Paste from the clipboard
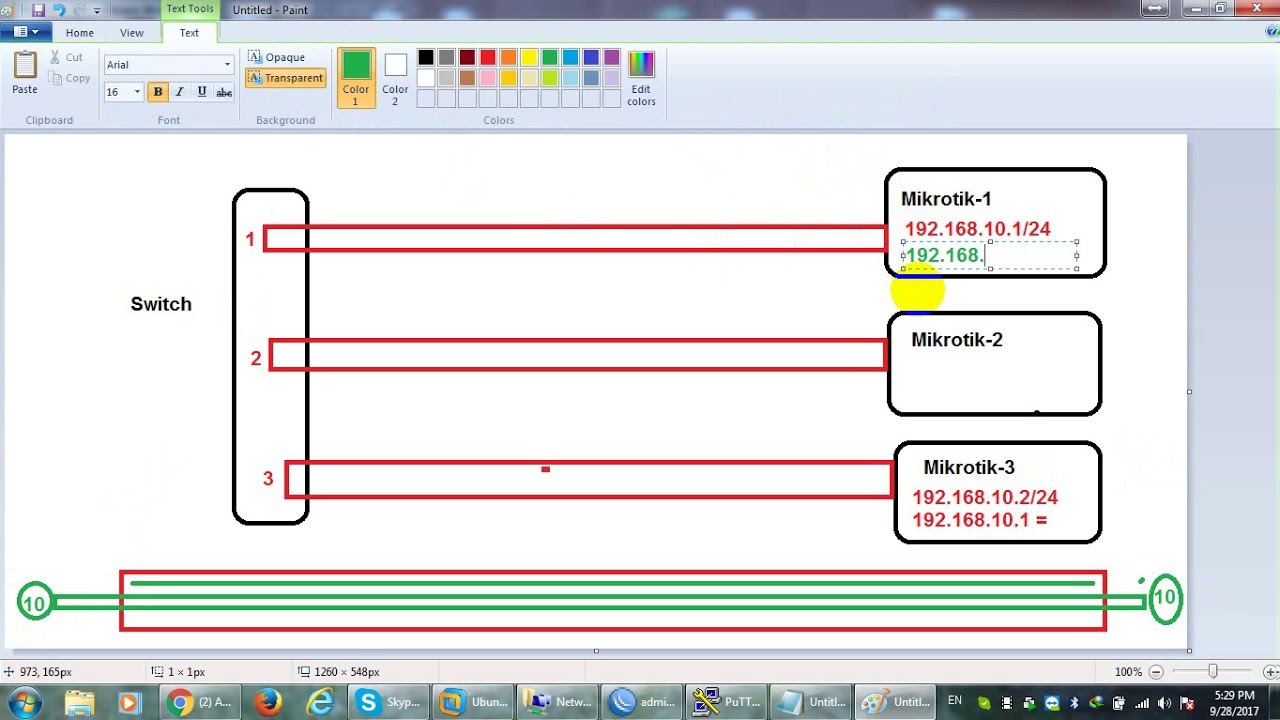The height and width of the screenshot is (720, 1280). [25, 72]
